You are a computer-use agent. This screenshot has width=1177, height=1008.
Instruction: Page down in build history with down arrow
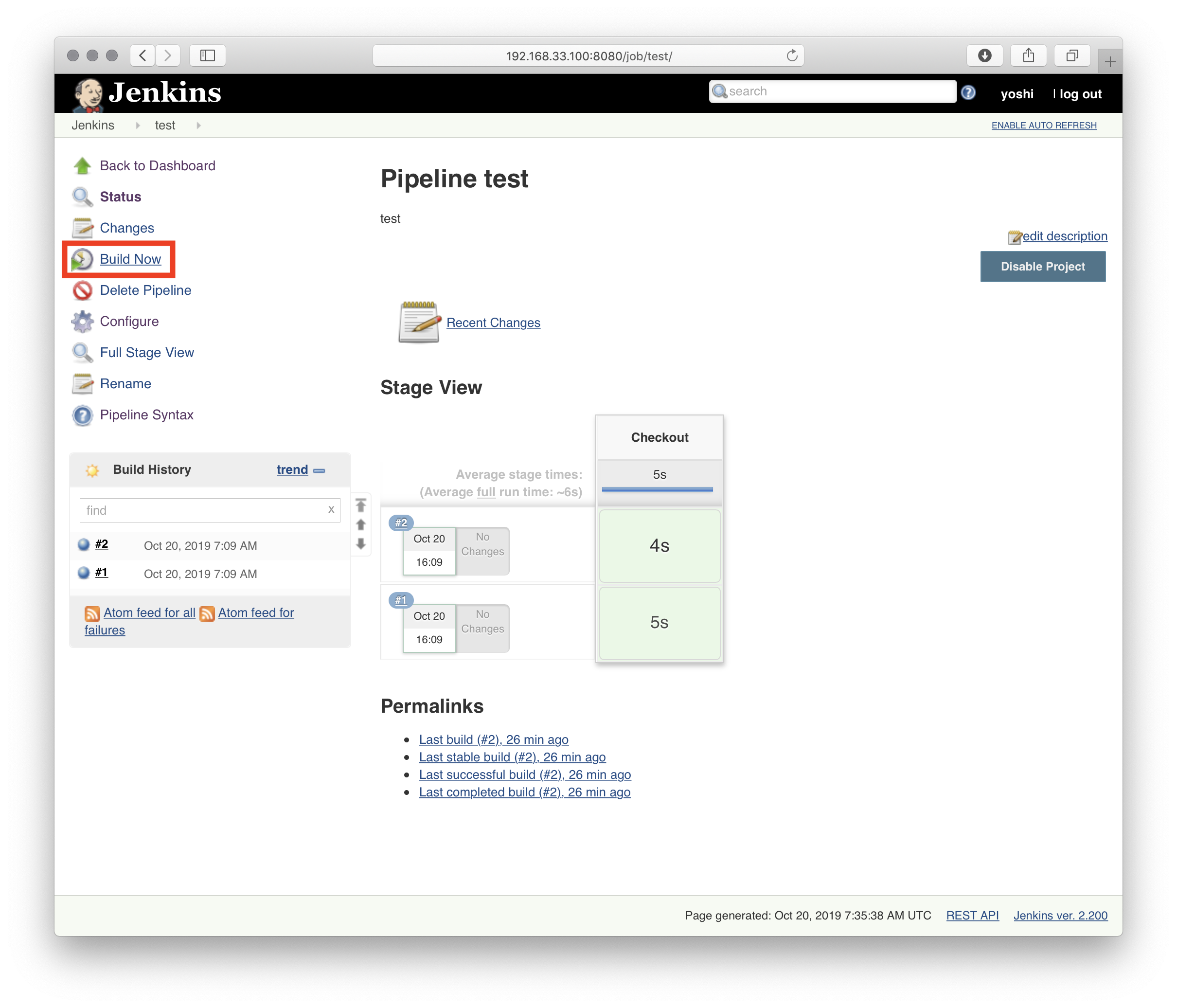tap(361, 544)
